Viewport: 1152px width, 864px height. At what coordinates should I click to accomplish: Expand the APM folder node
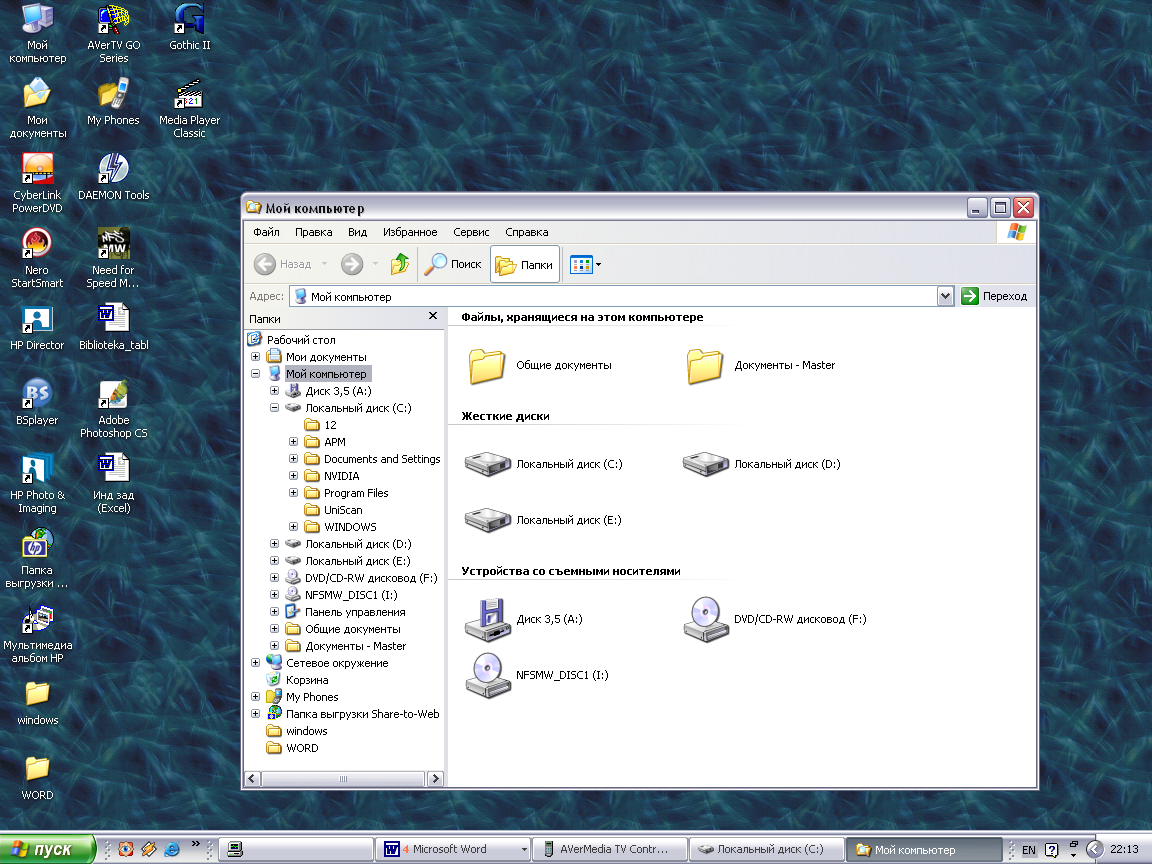point(293,442)
